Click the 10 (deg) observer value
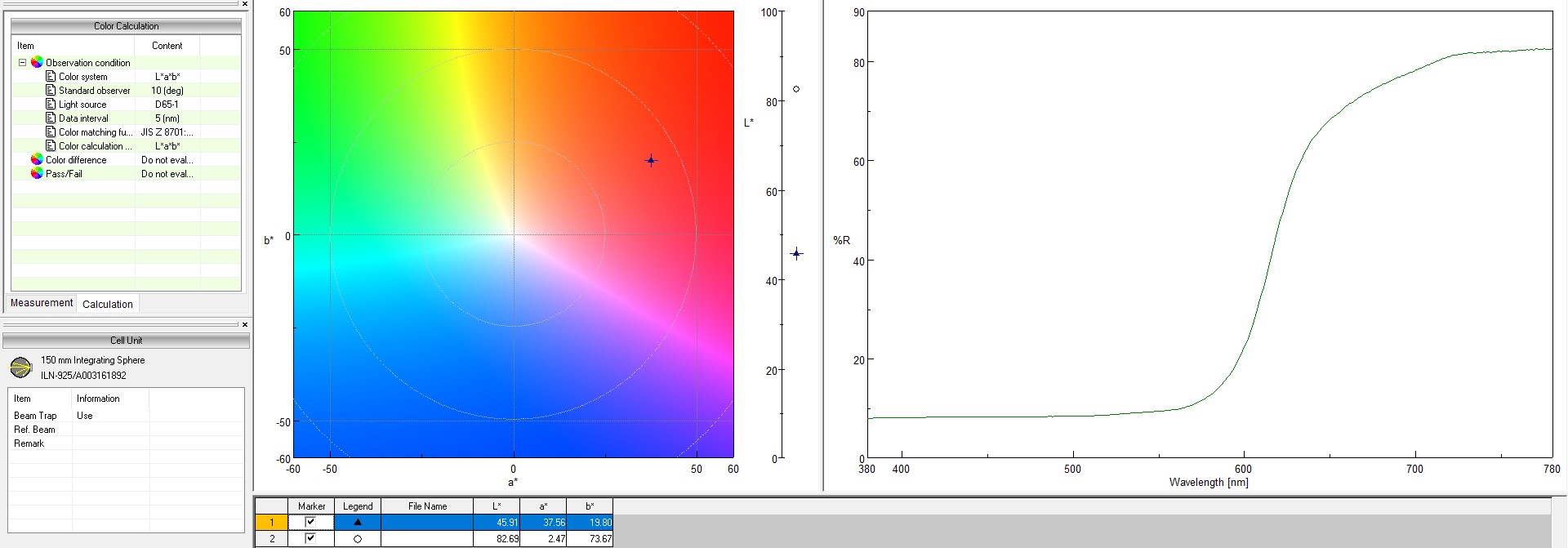This screenshot has width=1568, height=548. point(167,90)
